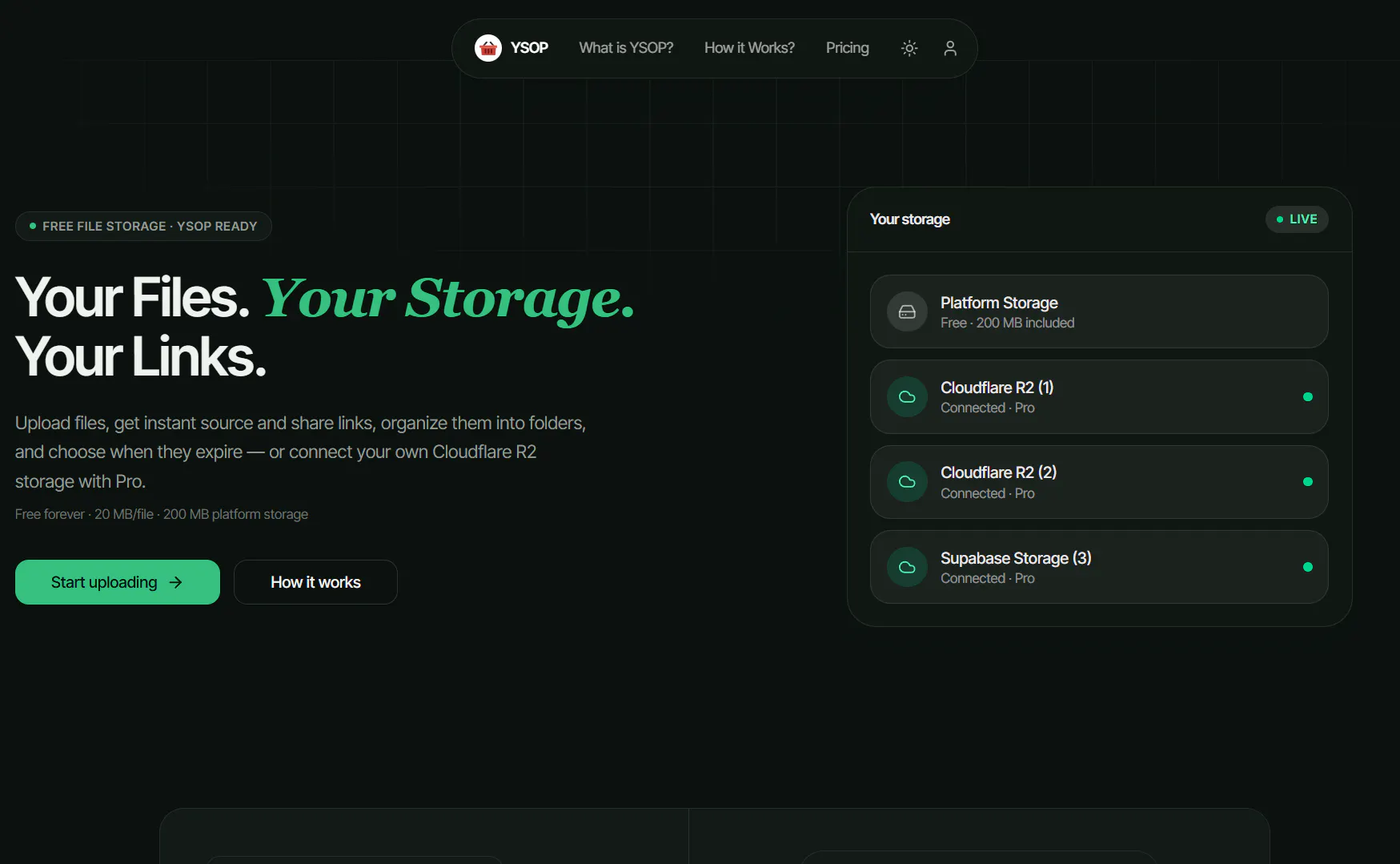Click the Cloudflare R2 (2) cloud icon
1400x864 pixels.
pos(907,481)
